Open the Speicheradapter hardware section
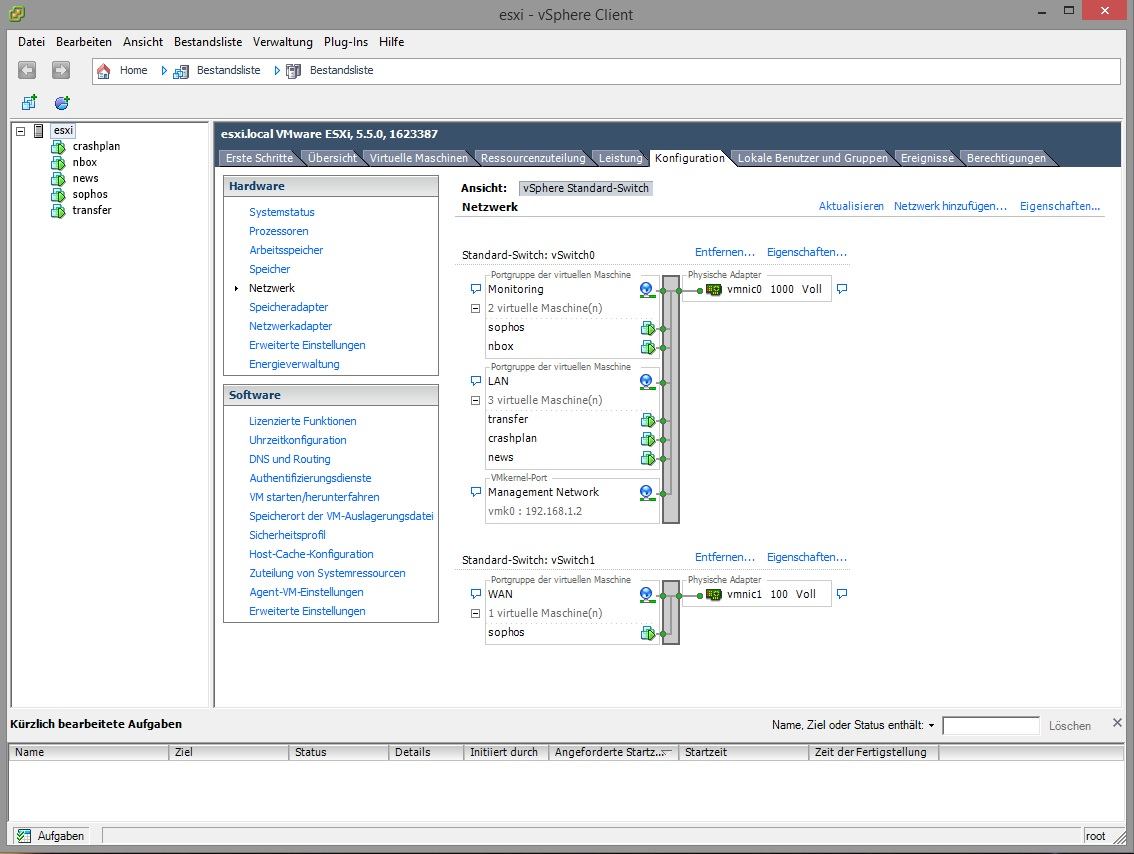Viewport: 1134px width, 854px height. click(289, 307)
